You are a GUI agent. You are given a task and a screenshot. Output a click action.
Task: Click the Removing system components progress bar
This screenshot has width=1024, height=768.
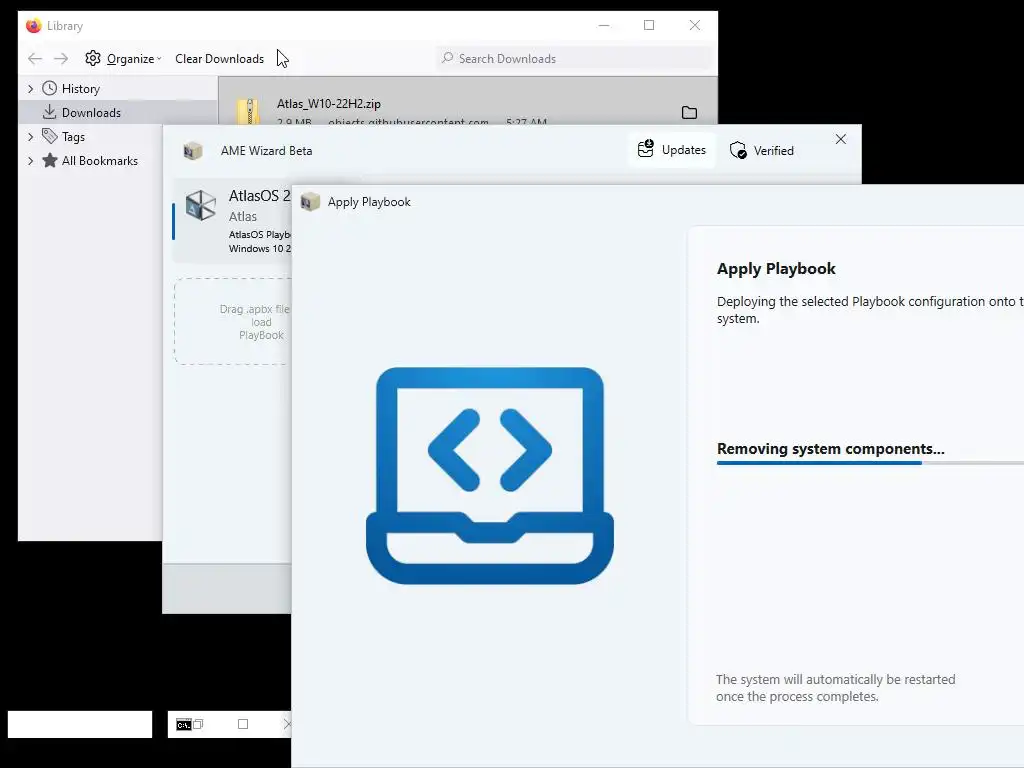pyautogui.click(x=870, y=462)
